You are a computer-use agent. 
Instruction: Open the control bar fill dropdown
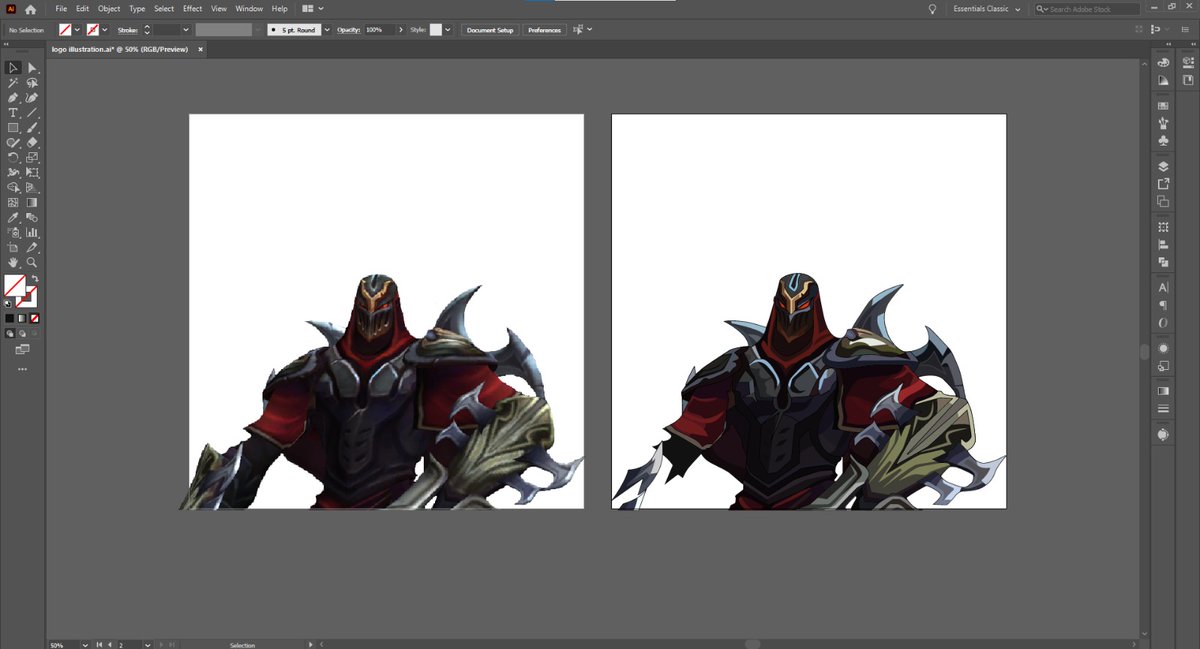point(77,30)
